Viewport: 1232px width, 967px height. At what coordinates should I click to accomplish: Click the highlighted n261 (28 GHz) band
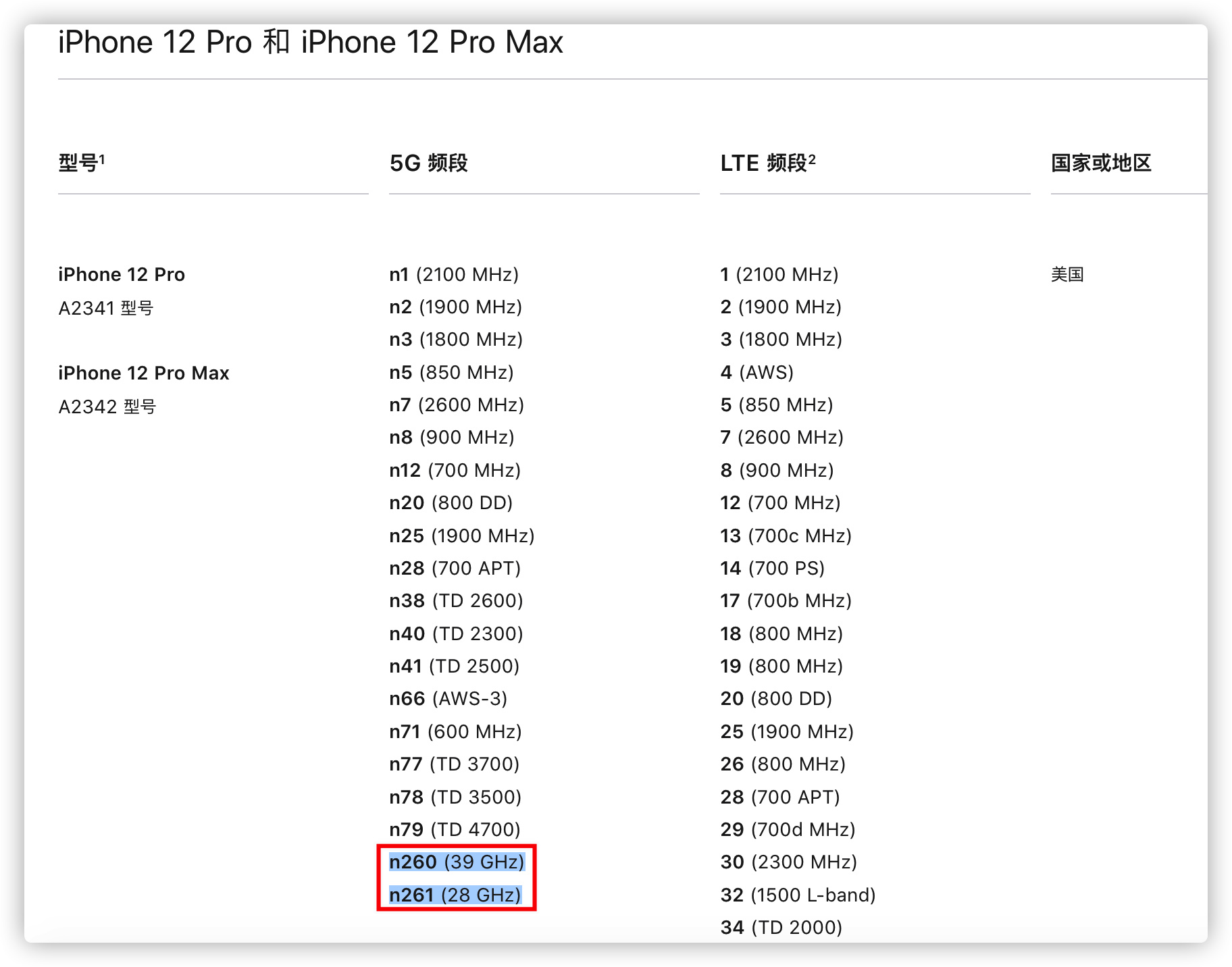[455, 895]
